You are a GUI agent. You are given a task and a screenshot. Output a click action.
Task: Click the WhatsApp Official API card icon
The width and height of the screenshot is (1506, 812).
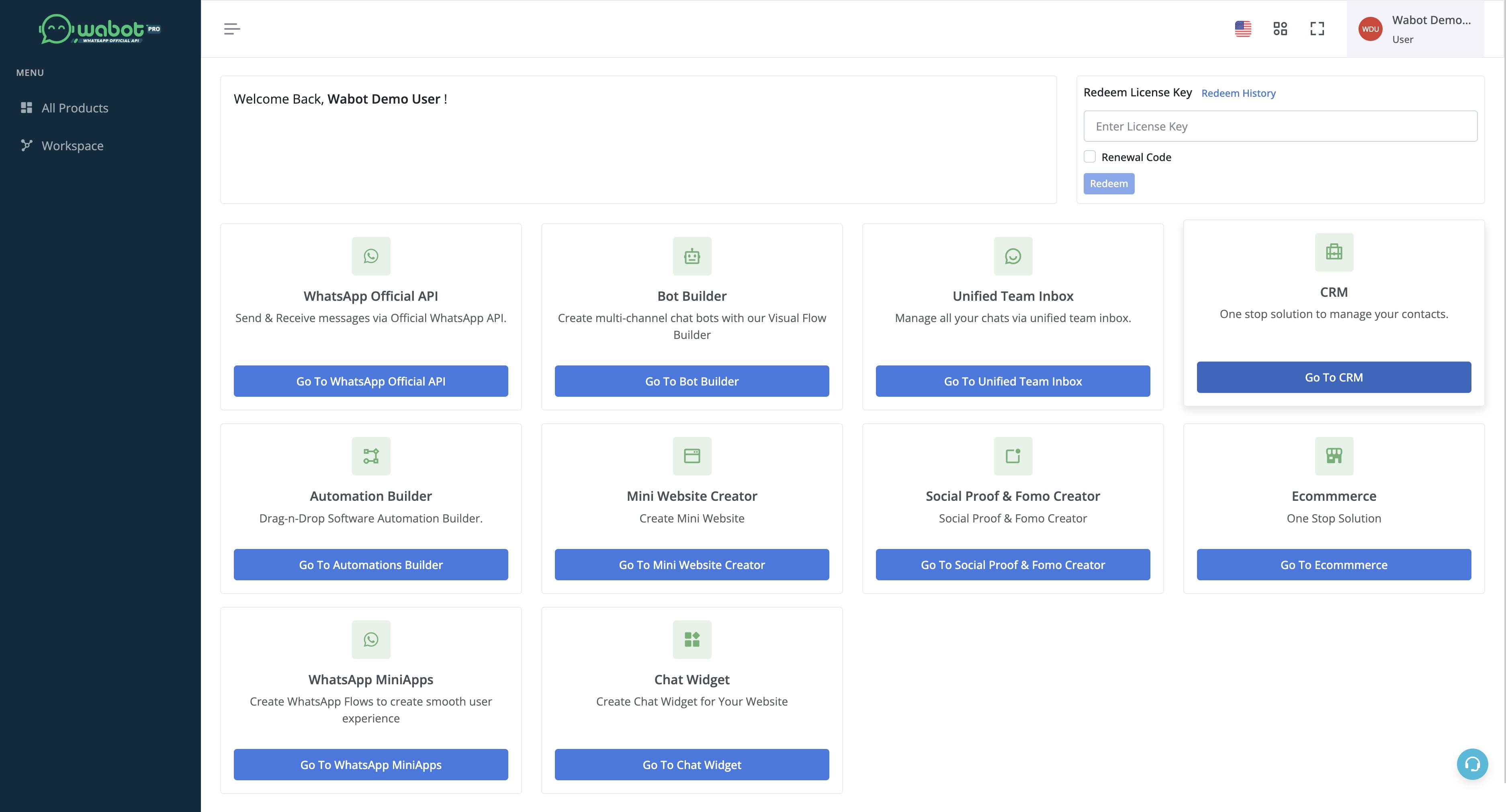pyautogui.click(x=370, y=256)
